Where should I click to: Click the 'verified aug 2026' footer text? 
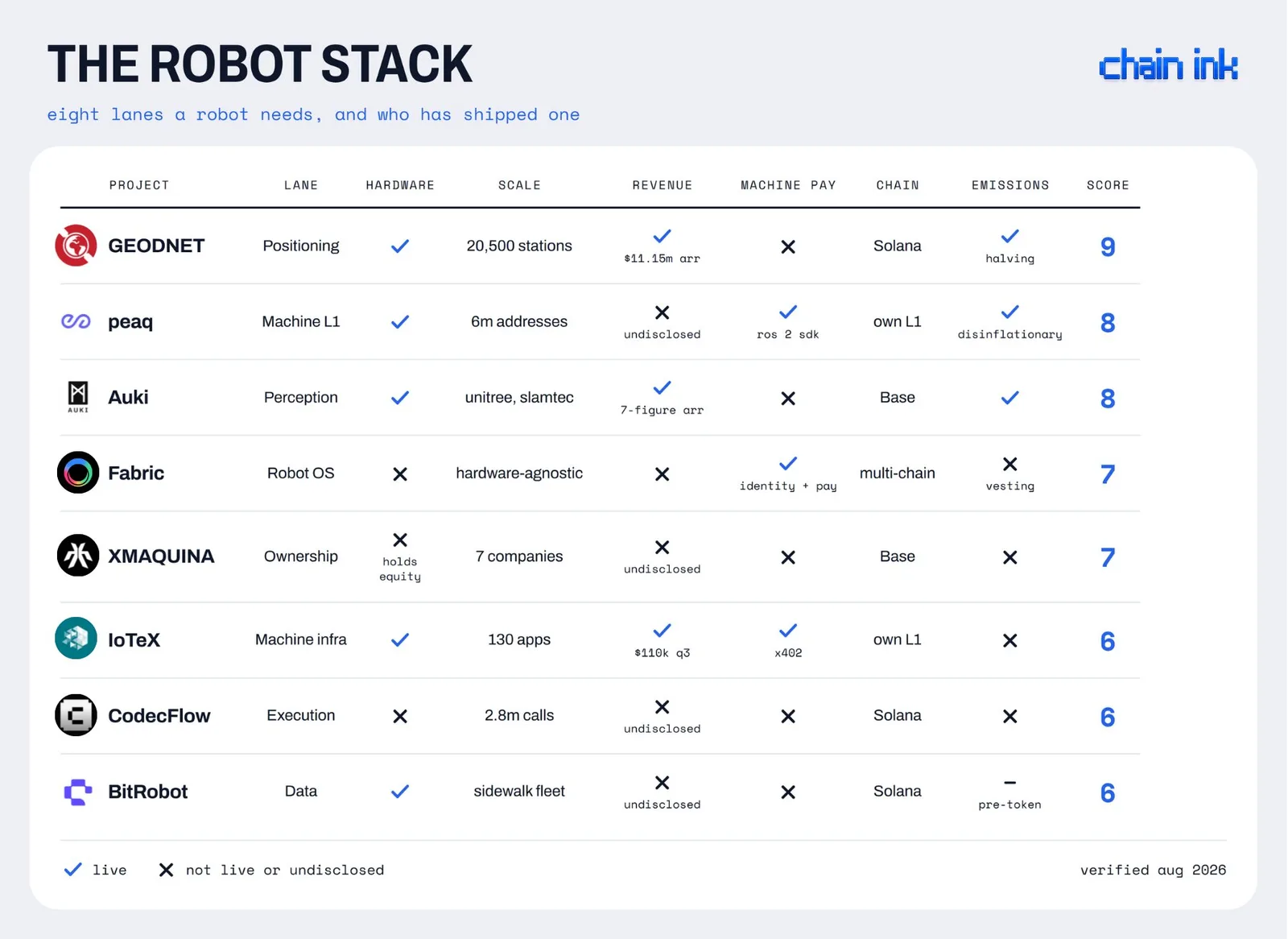click(1153, 870)
